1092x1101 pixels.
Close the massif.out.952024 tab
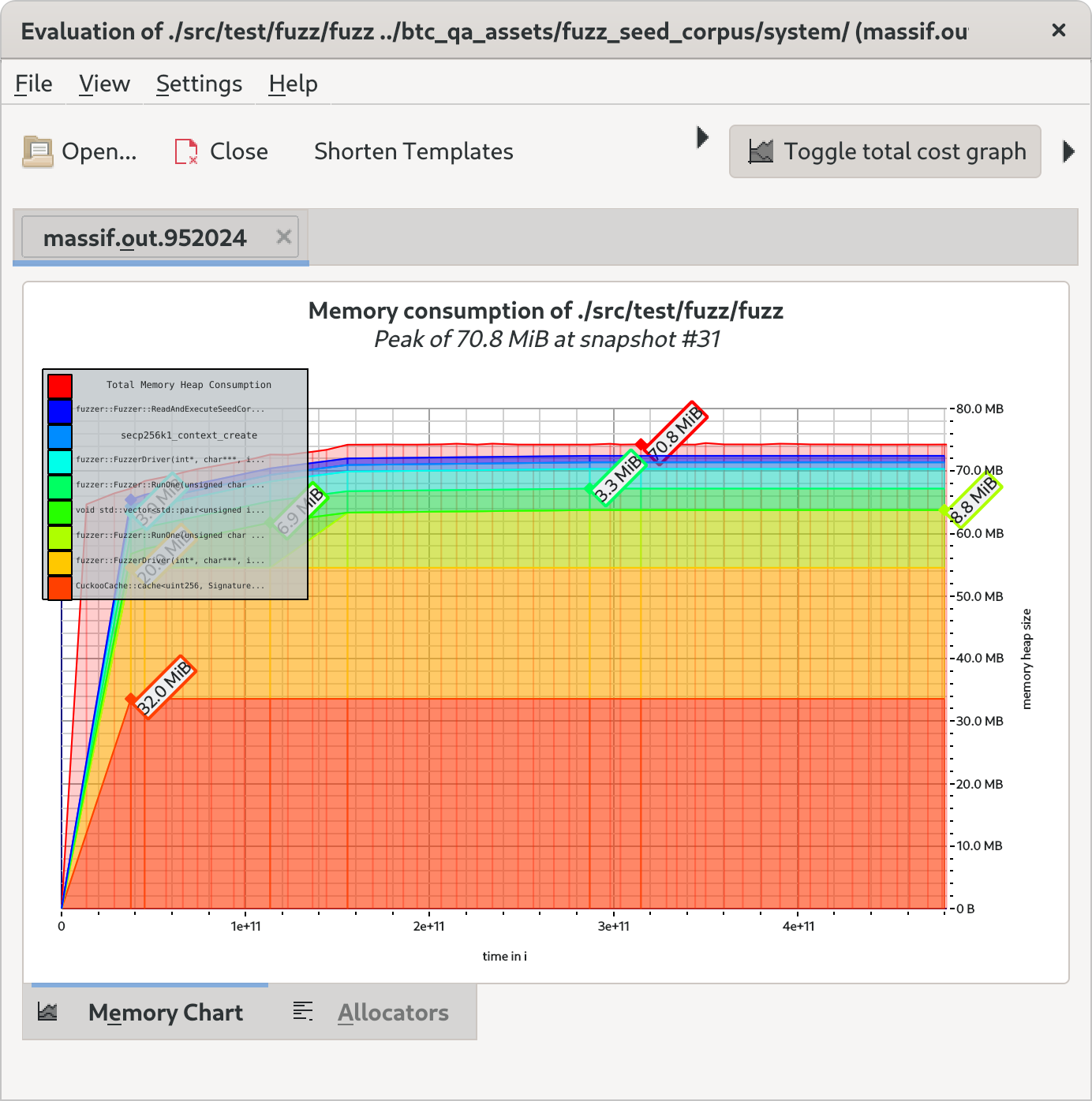(x=284, y=236)
